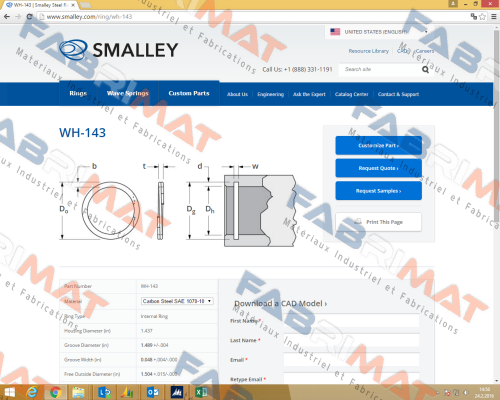Open Outlook from the taskbar
Viewport: 500px width, 400px height.
pyautogui.click(x=152, y=392)
